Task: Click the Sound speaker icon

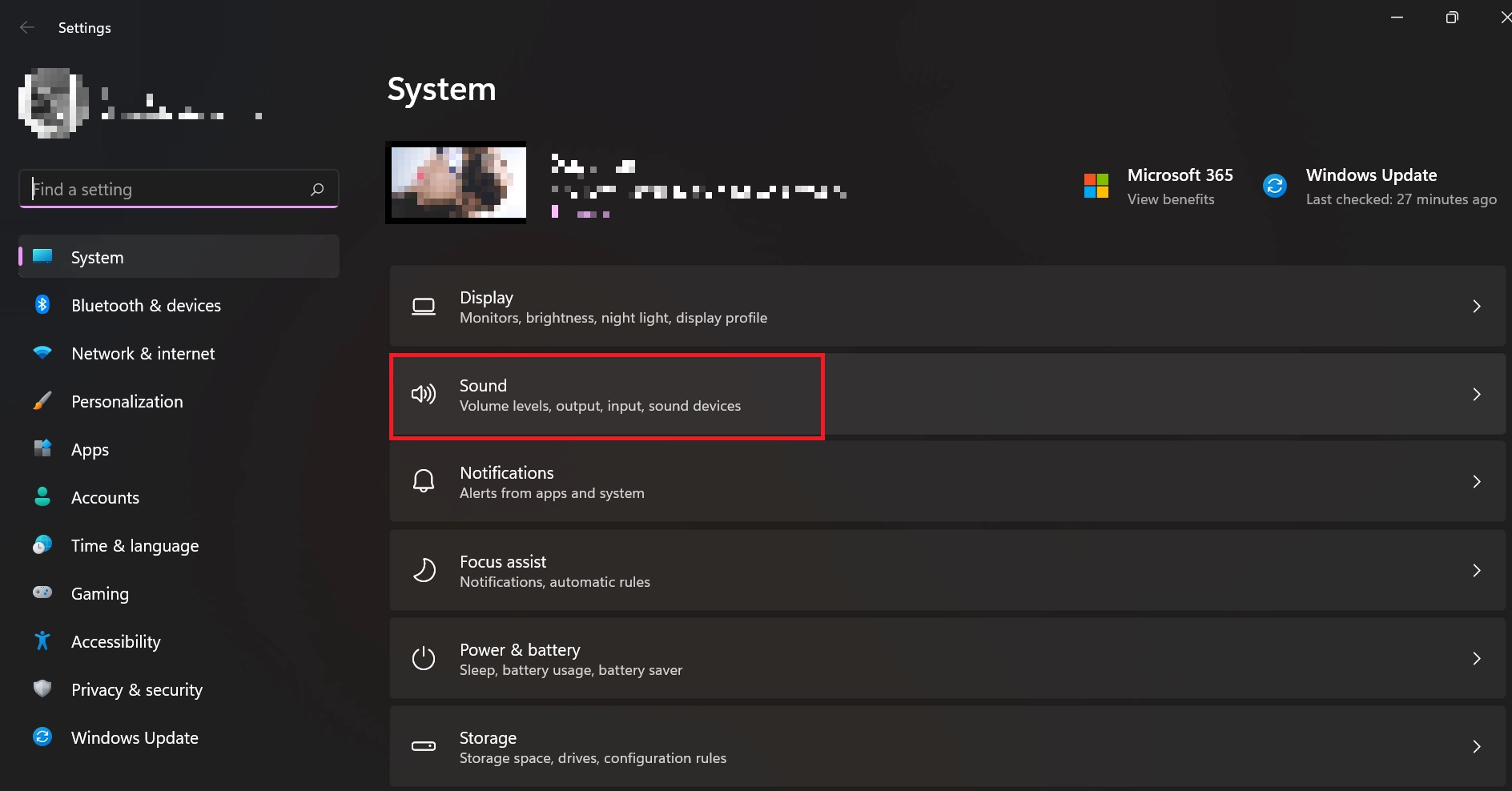Action: coord(423,394)
